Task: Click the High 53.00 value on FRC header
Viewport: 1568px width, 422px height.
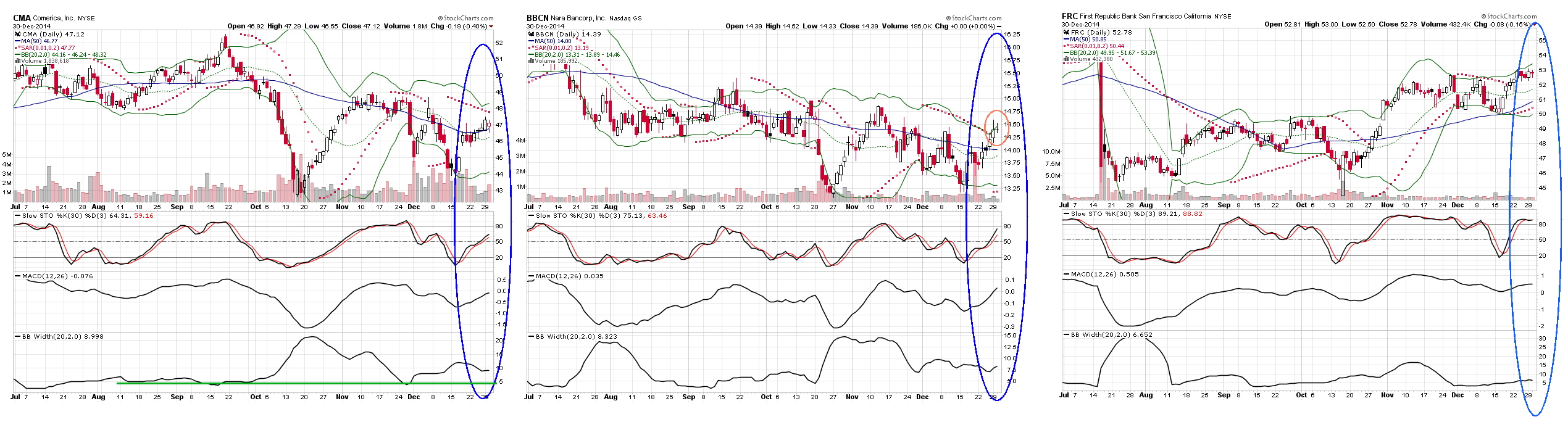Action: (x=1321, y=24)
